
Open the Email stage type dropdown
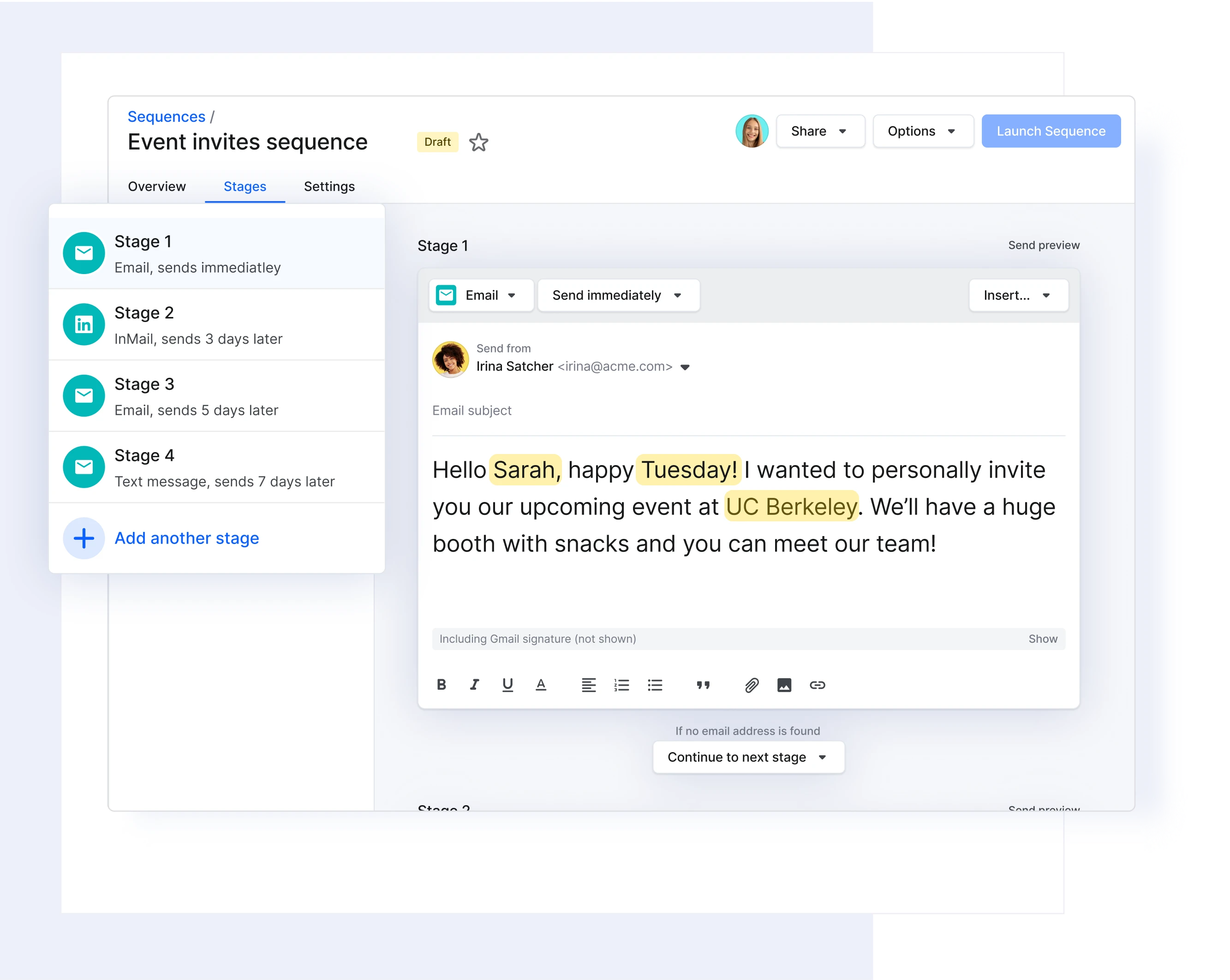(481, 295)
